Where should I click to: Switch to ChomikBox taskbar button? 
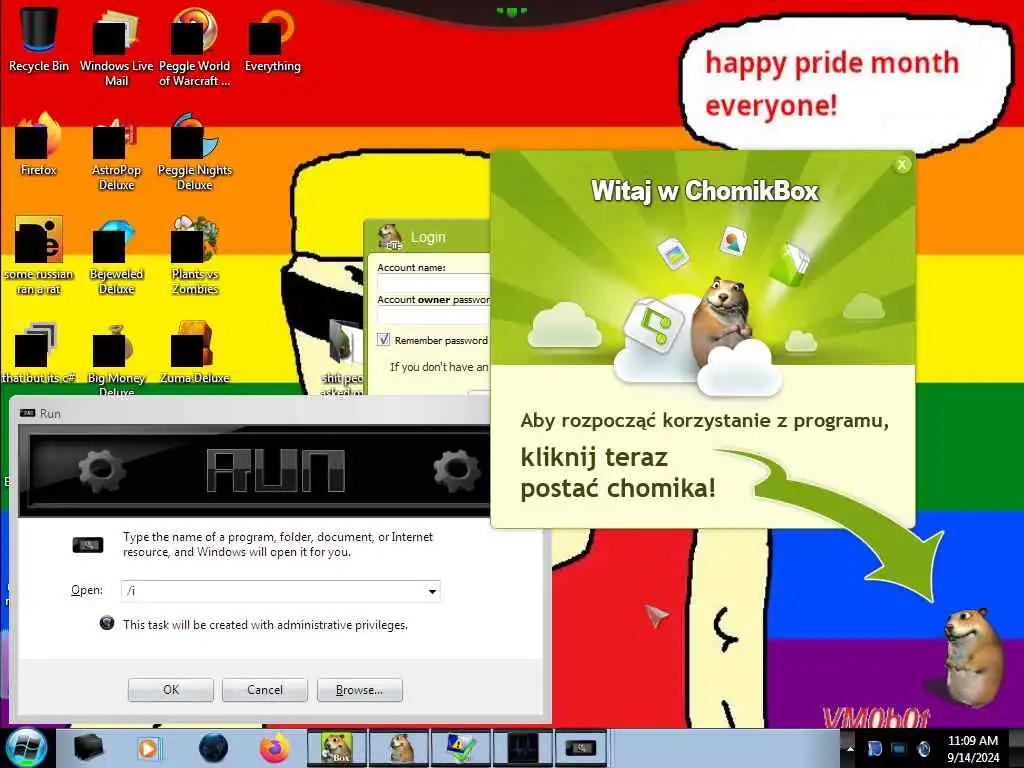pos(336,748)
